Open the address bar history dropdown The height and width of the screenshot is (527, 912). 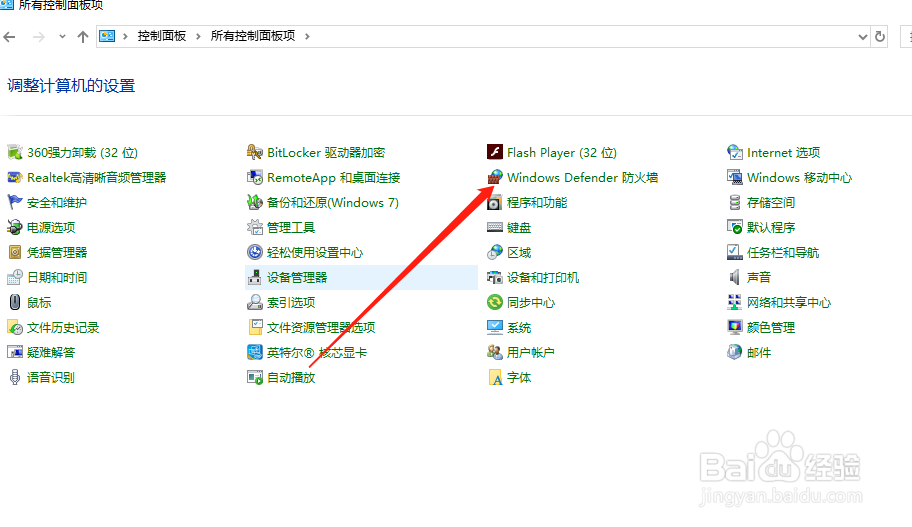(863, 37)
